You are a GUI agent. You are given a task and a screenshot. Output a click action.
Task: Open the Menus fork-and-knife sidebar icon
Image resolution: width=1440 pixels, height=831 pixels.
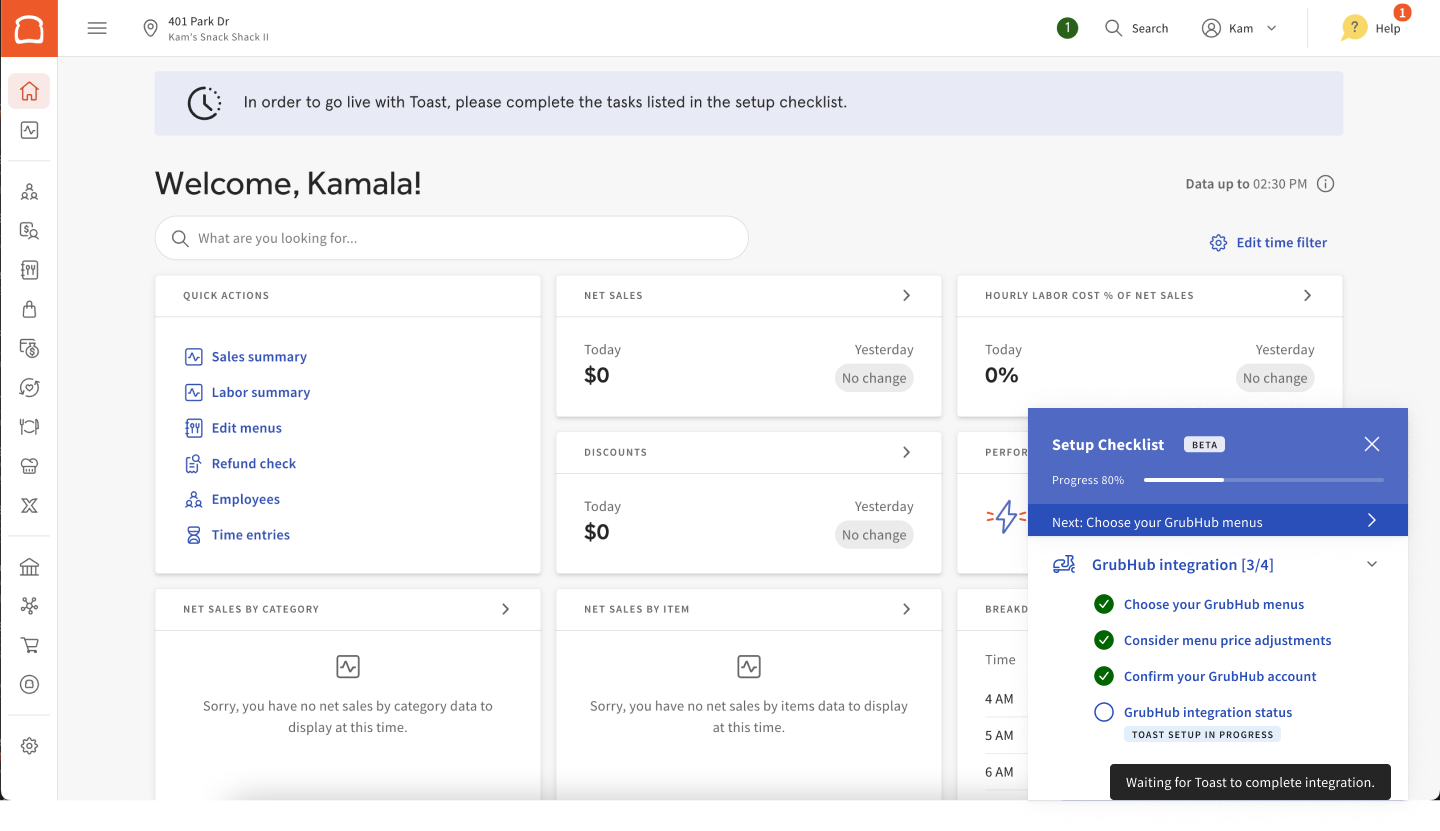pos(29,270)
